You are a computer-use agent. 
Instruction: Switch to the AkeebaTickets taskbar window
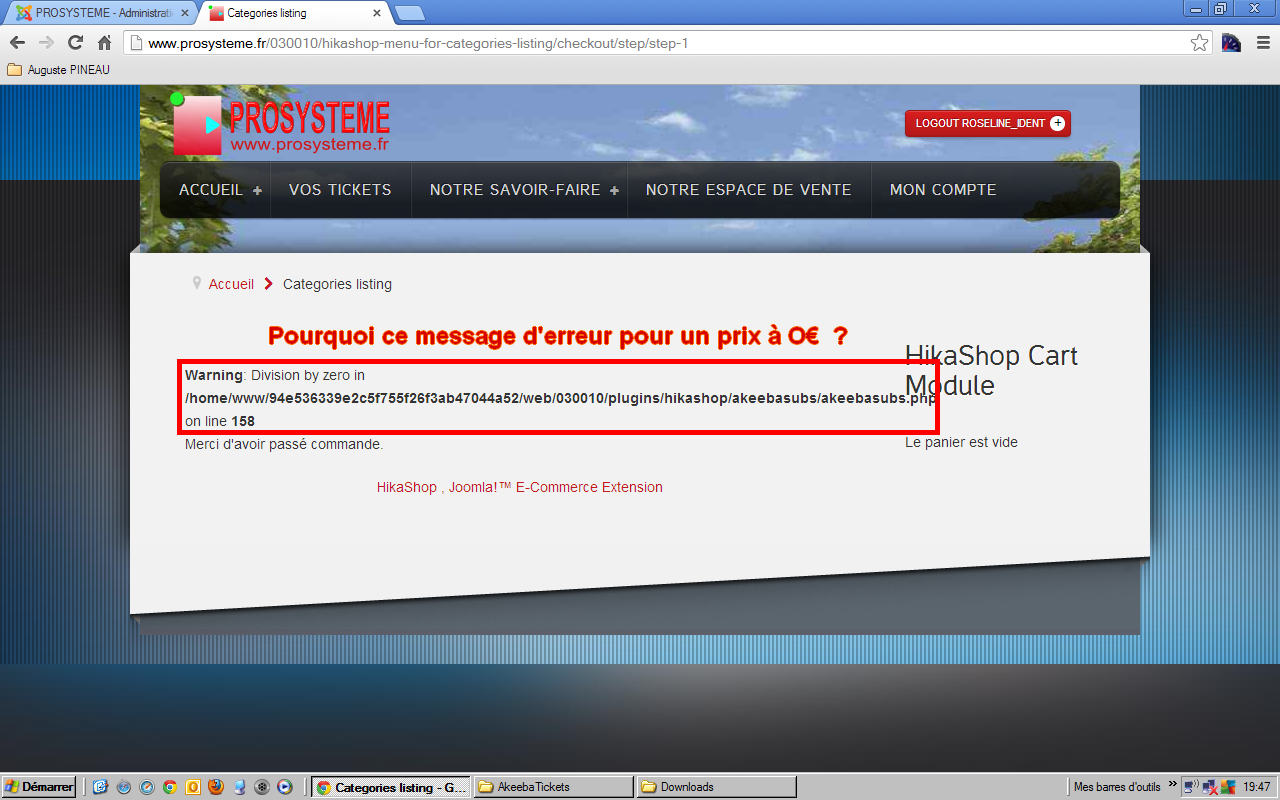tap(553, 787)
